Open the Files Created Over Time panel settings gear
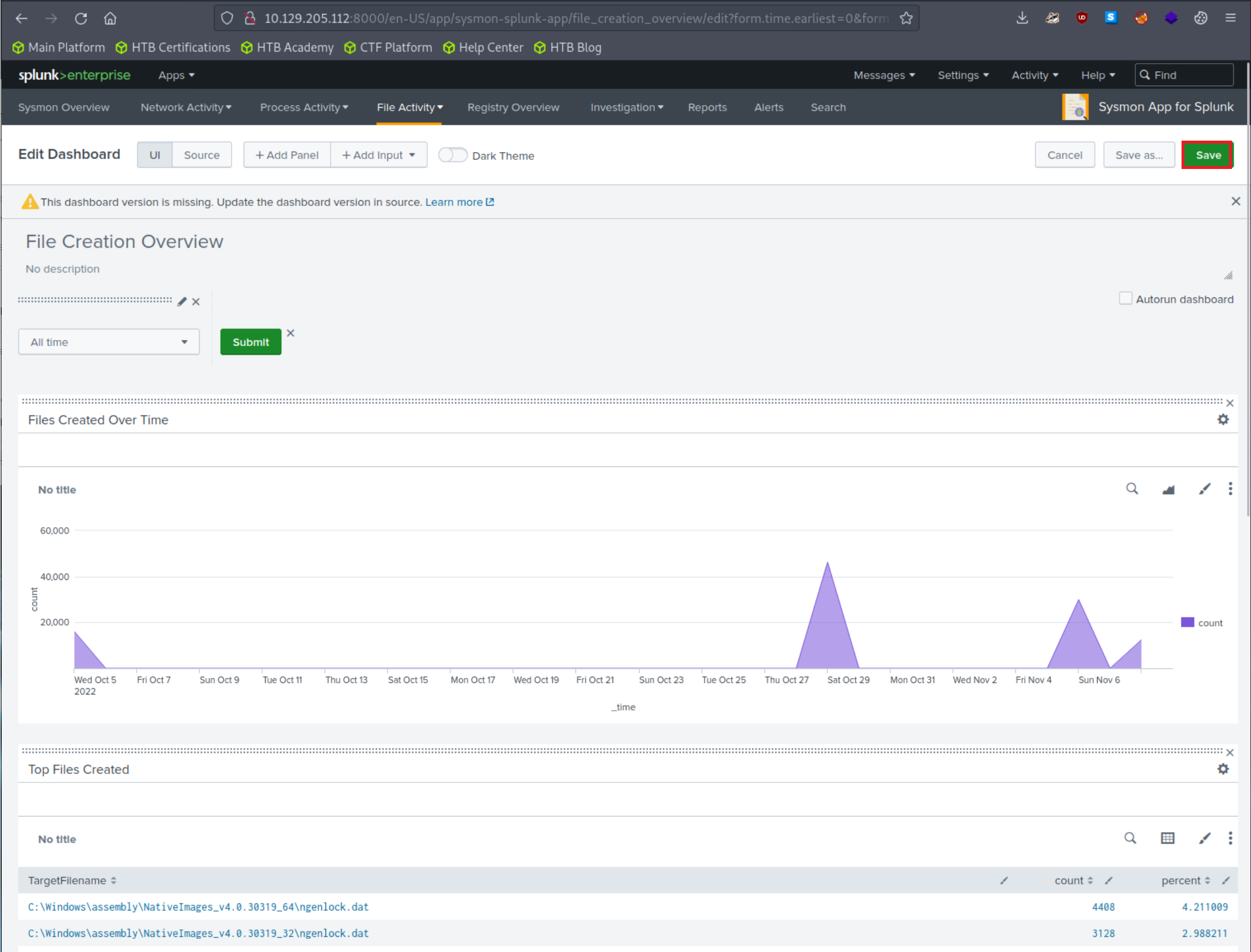Screen dimensions: 1251x952 click(x=1223, y=419)
